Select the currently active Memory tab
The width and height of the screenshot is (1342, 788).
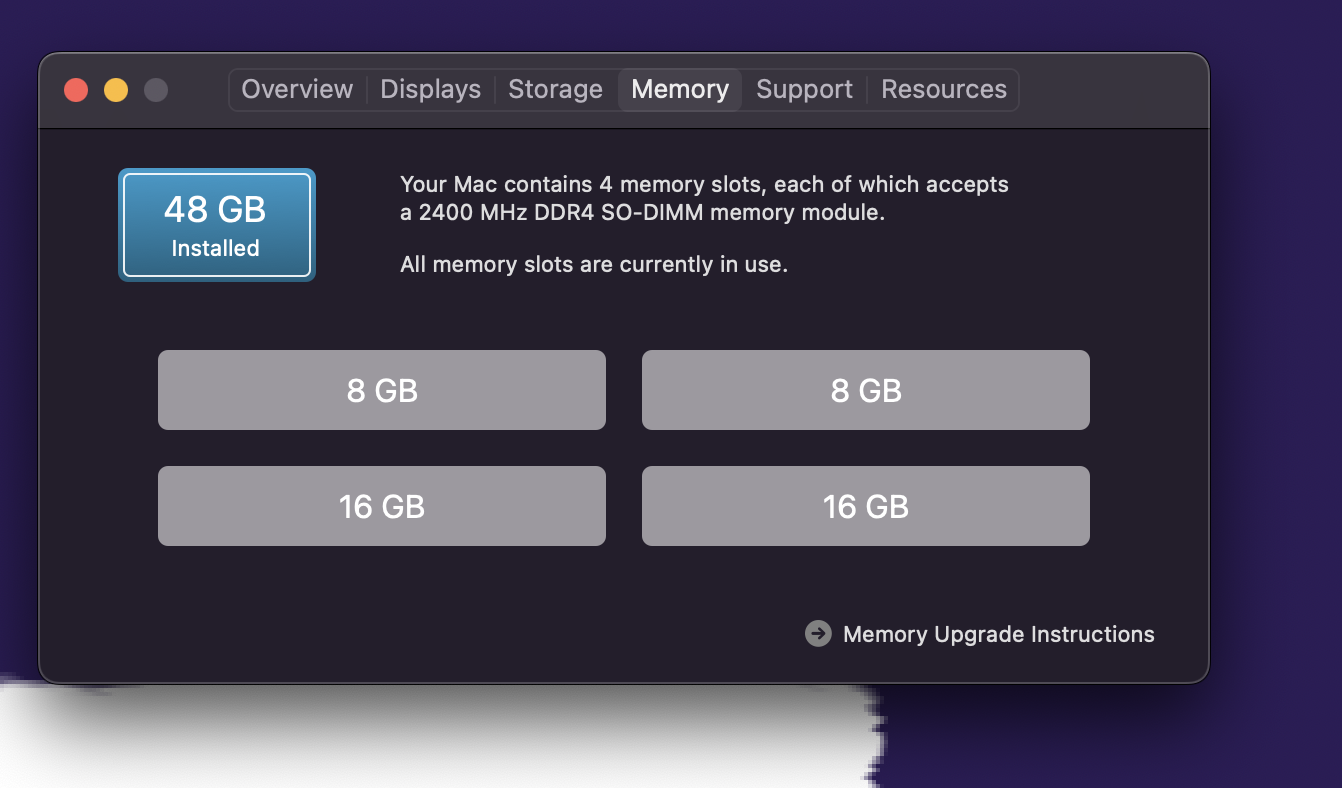click(680, 89)
